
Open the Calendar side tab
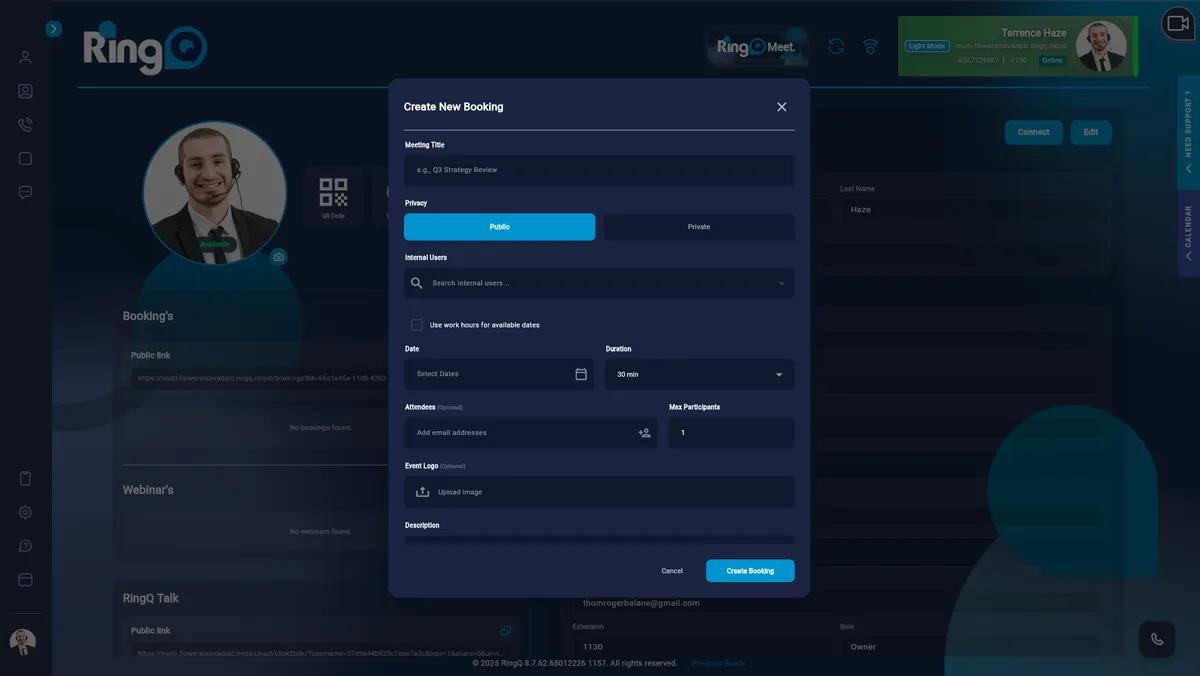click(1188, 233)
